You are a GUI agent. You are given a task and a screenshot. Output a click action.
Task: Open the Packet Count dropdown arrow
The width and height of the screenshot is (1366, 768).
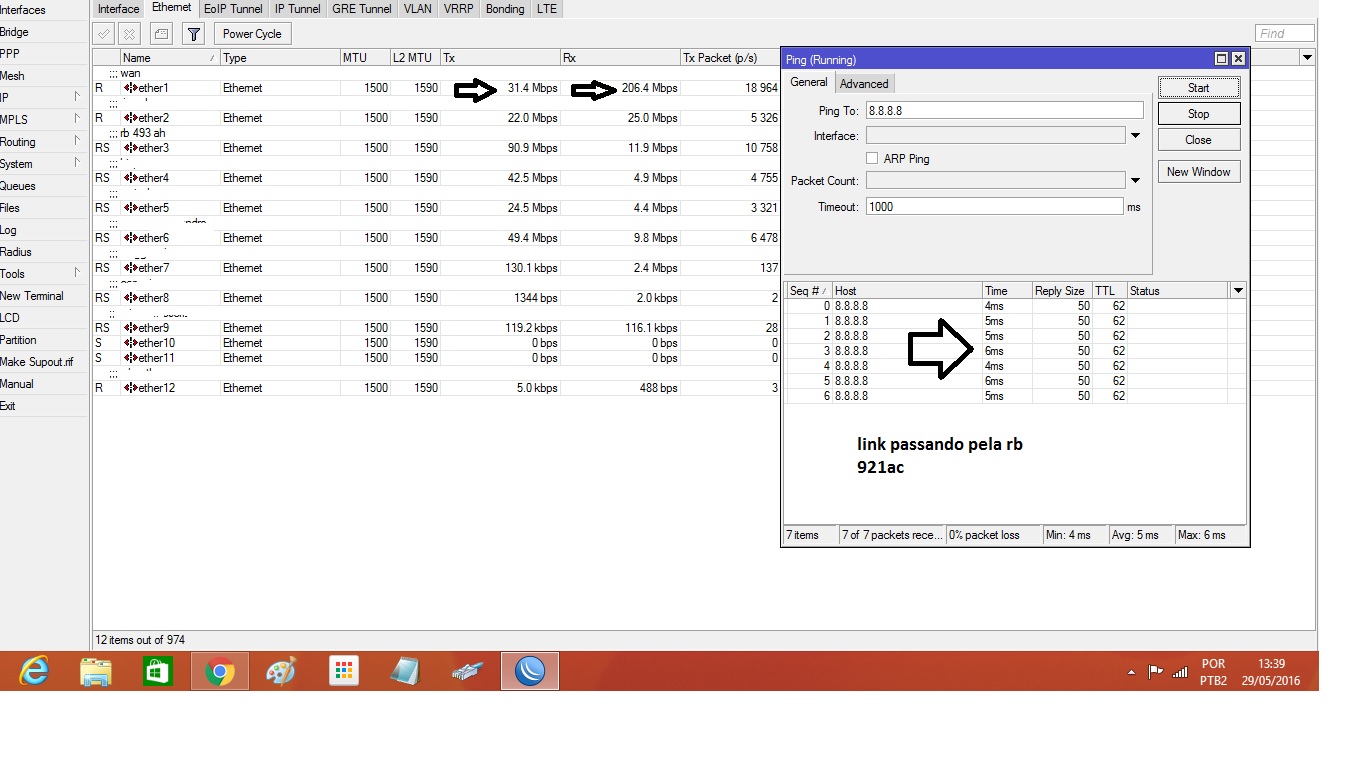click(x=1135, y=181)
